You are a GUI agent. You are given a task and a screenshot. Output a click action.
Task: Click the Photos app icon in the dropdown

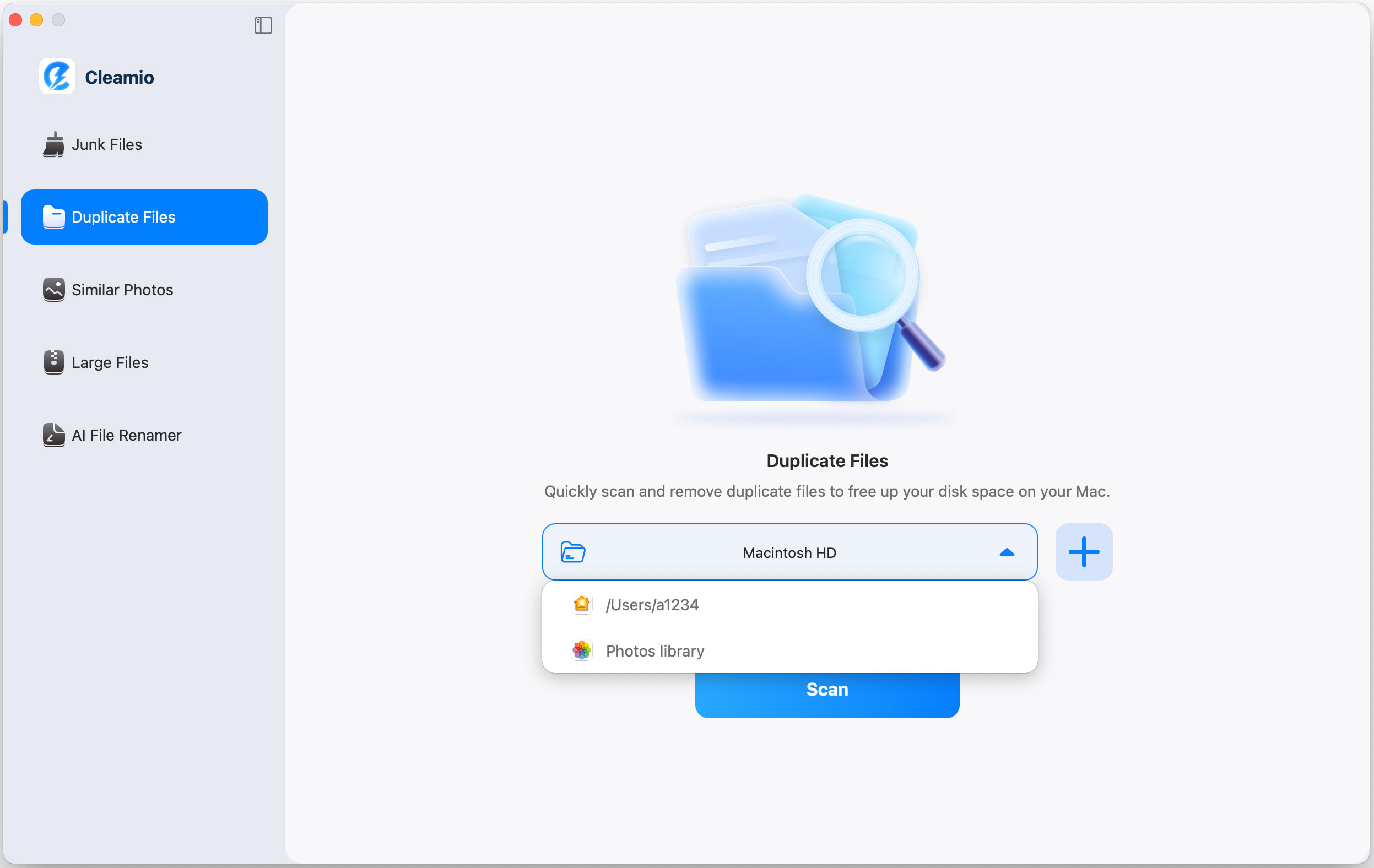point(581,650)
